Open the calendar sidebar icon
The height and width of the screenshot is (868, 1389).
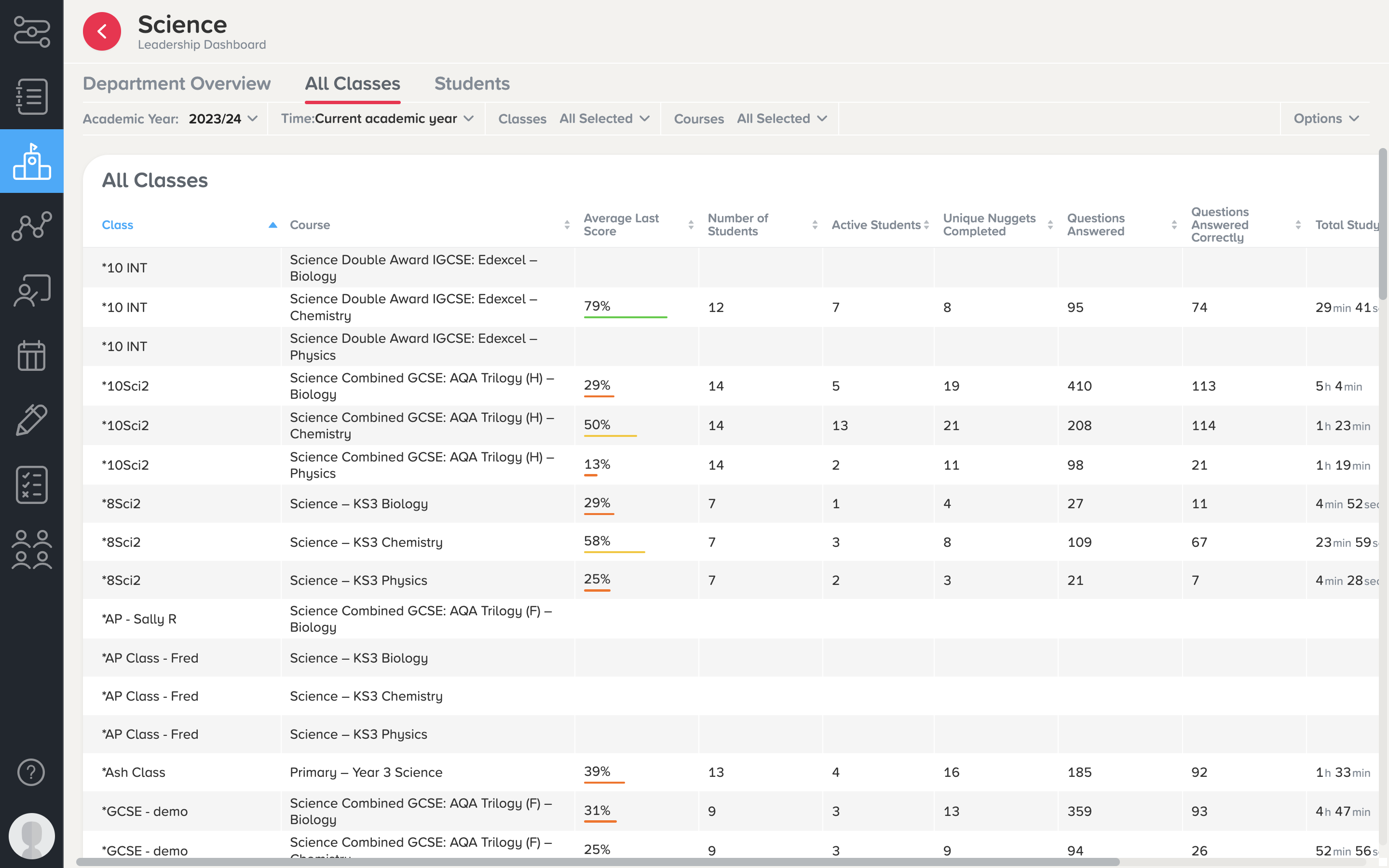[x=31, y=355]
